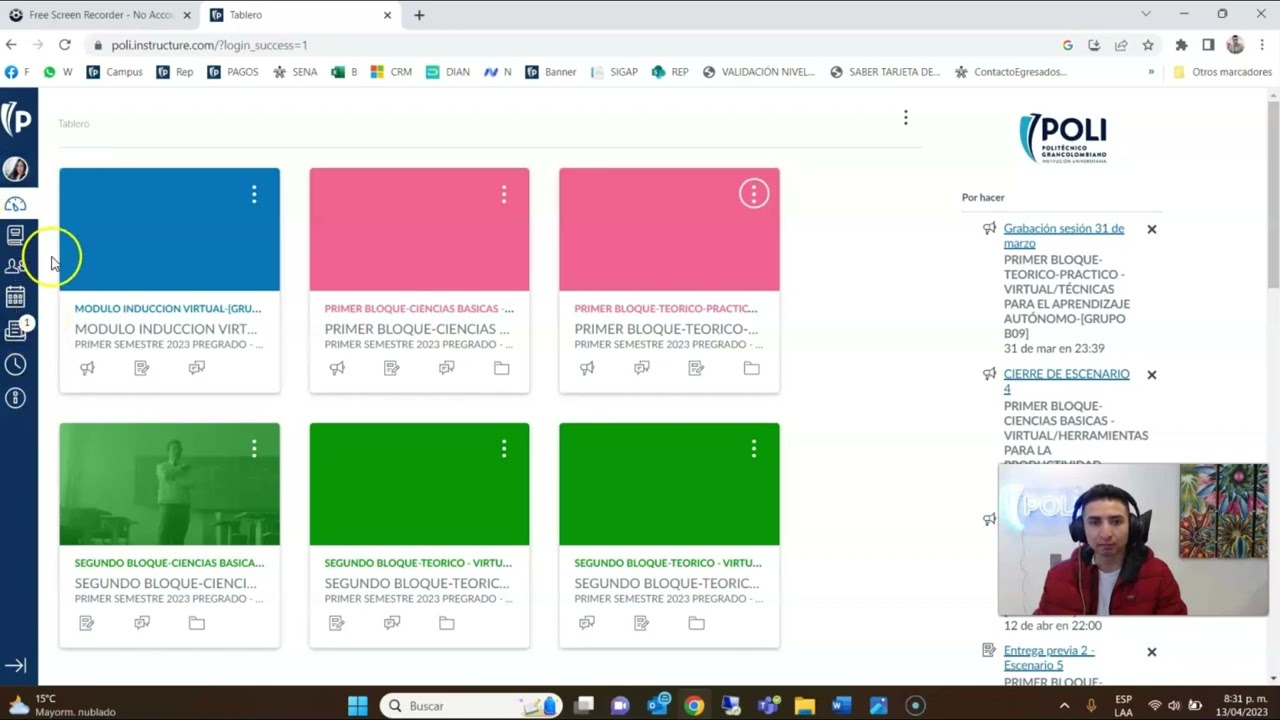Open the Dashboard gauge icon in sidebar

tap(15, 204)
